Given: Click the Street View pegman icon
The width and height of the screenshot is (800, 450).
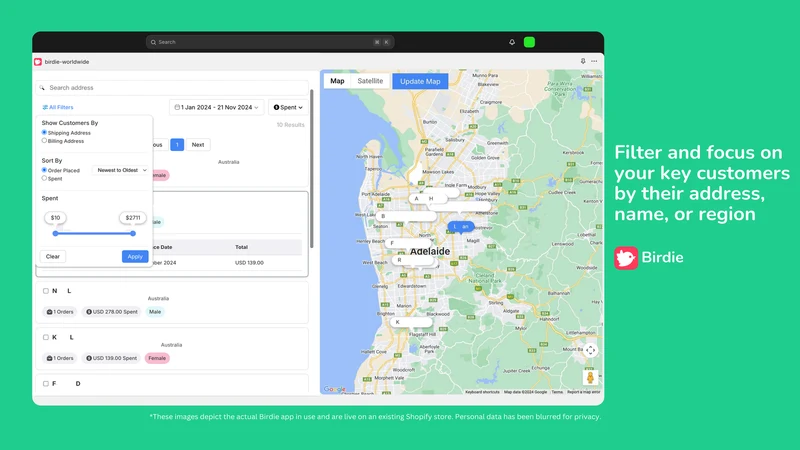Looking at the screenshot, I should tap(590, 378).
